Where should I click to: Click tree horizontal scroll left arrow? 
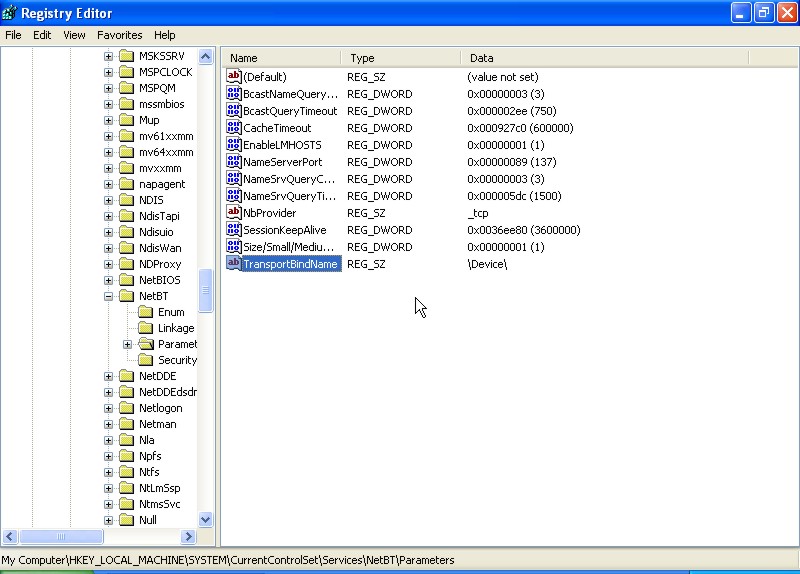click(x=10, y=536)
